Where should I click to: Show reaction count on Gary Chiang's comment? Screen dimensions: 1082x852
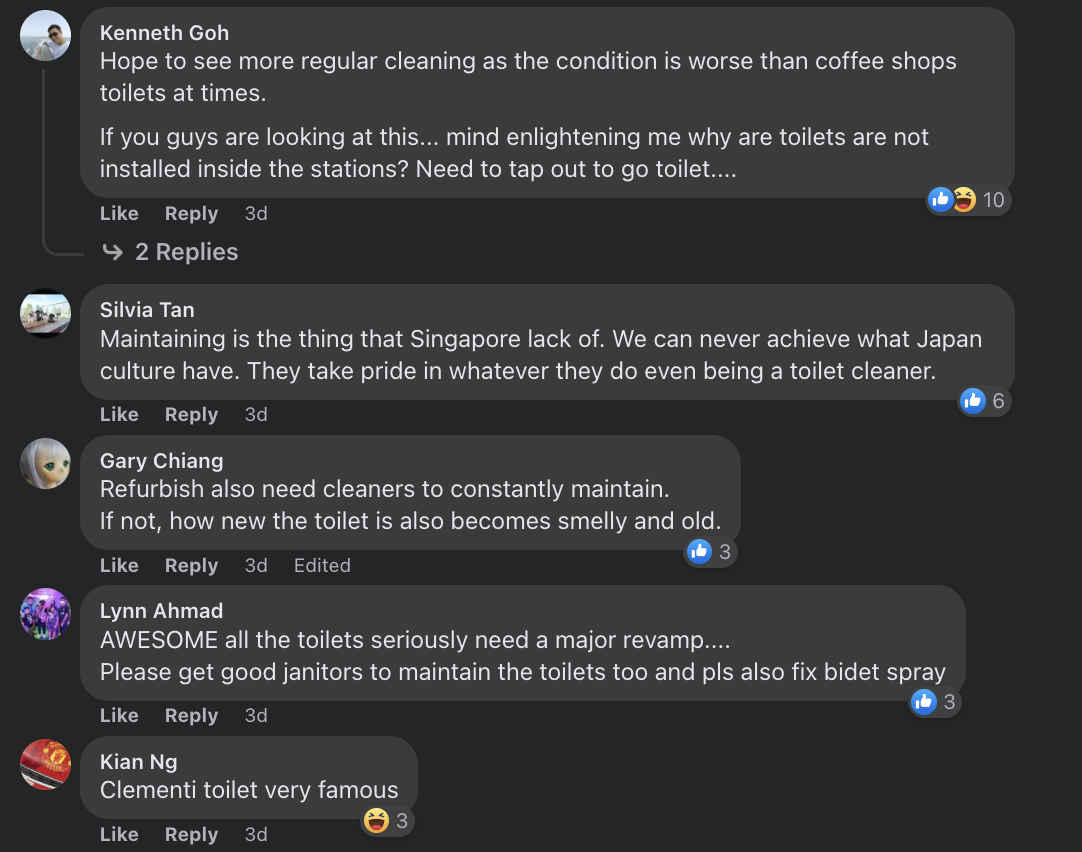tap(711, 551)
